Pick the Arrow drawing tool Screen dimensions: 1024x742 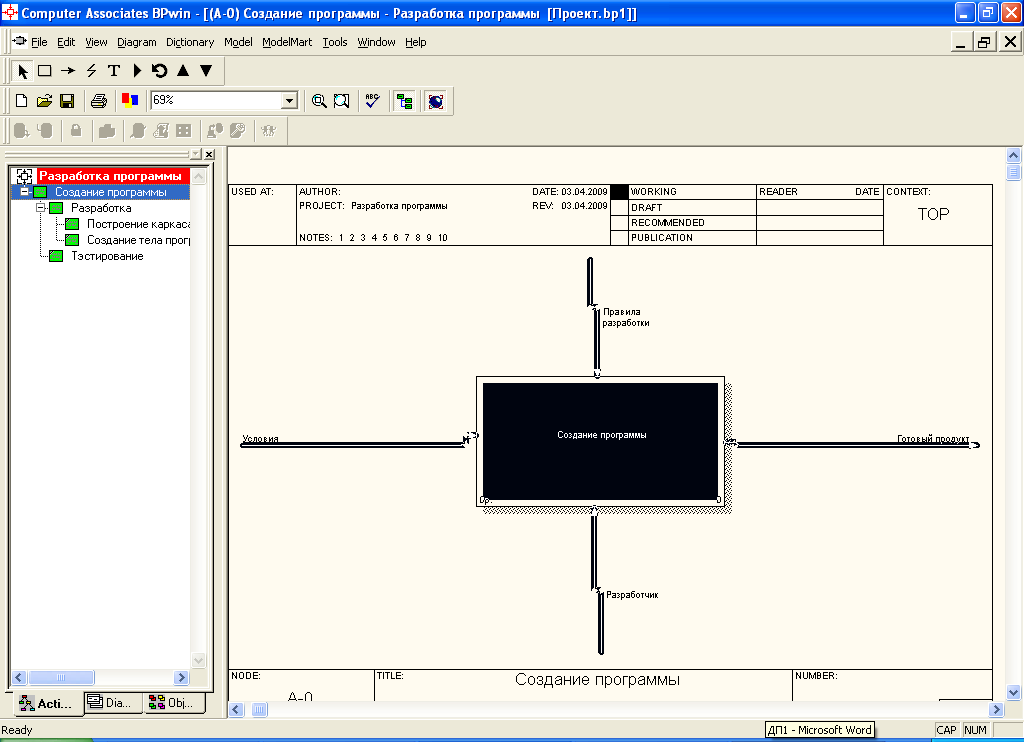(68, 71)
